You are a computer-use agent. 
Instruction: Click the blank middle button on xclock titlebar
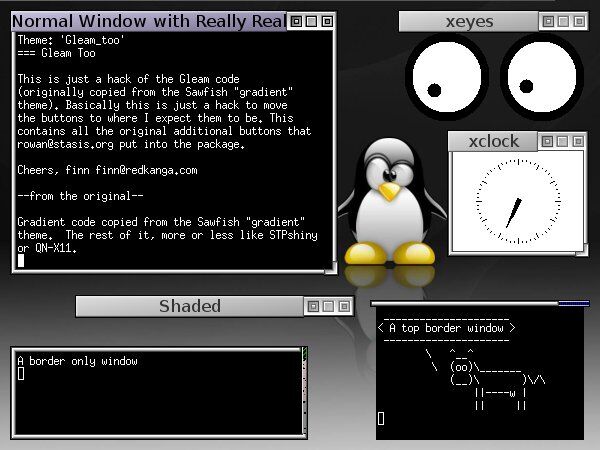[x=562, y=142]
